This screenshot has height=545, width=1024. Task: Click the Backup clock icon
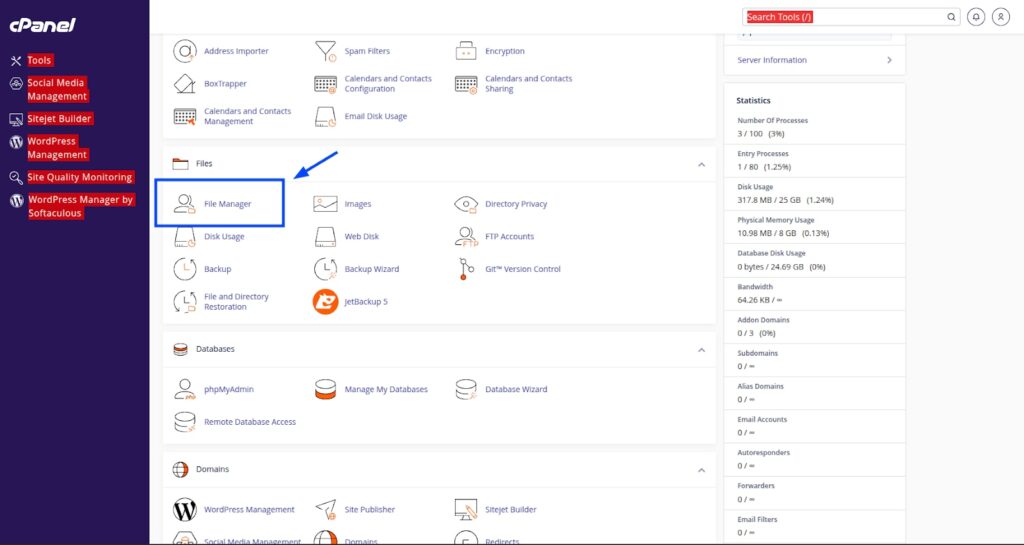(185, 269)
